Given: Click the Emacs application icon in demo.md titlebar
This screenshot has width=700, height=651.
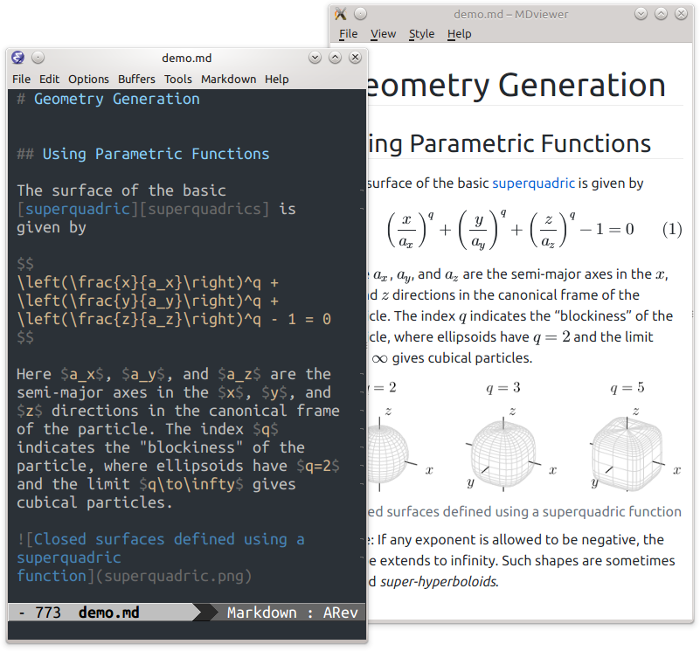Looking at the screenshot, I should [18, 57].
